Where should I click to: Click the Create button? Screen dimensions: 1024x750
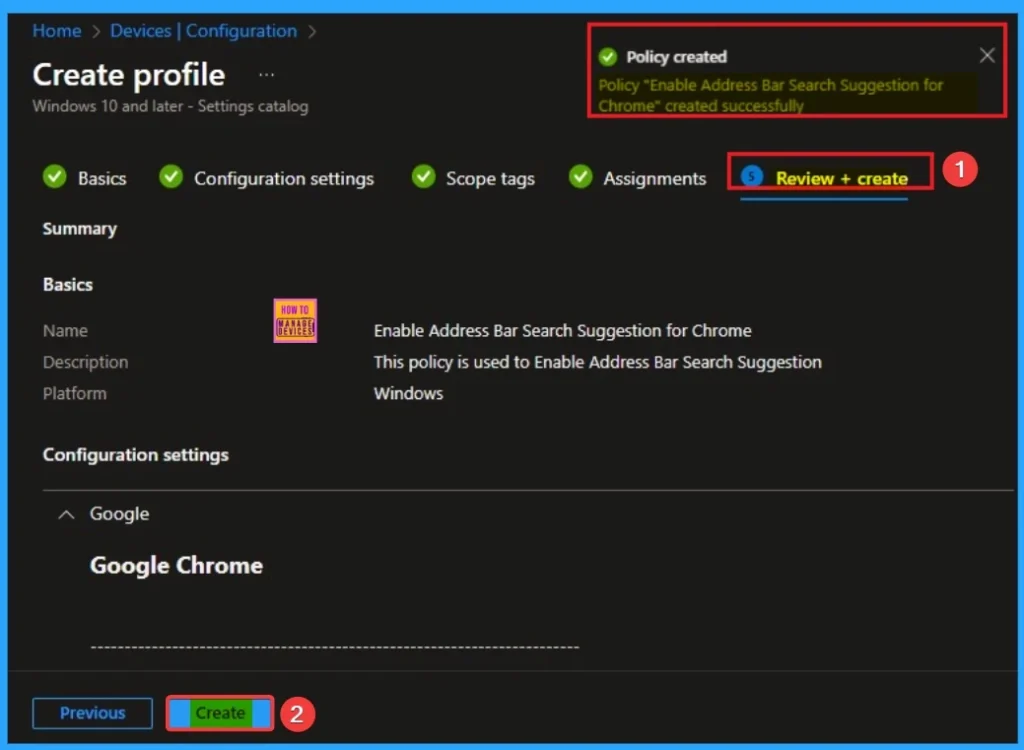pyautogui.click(x=220, y=713)
